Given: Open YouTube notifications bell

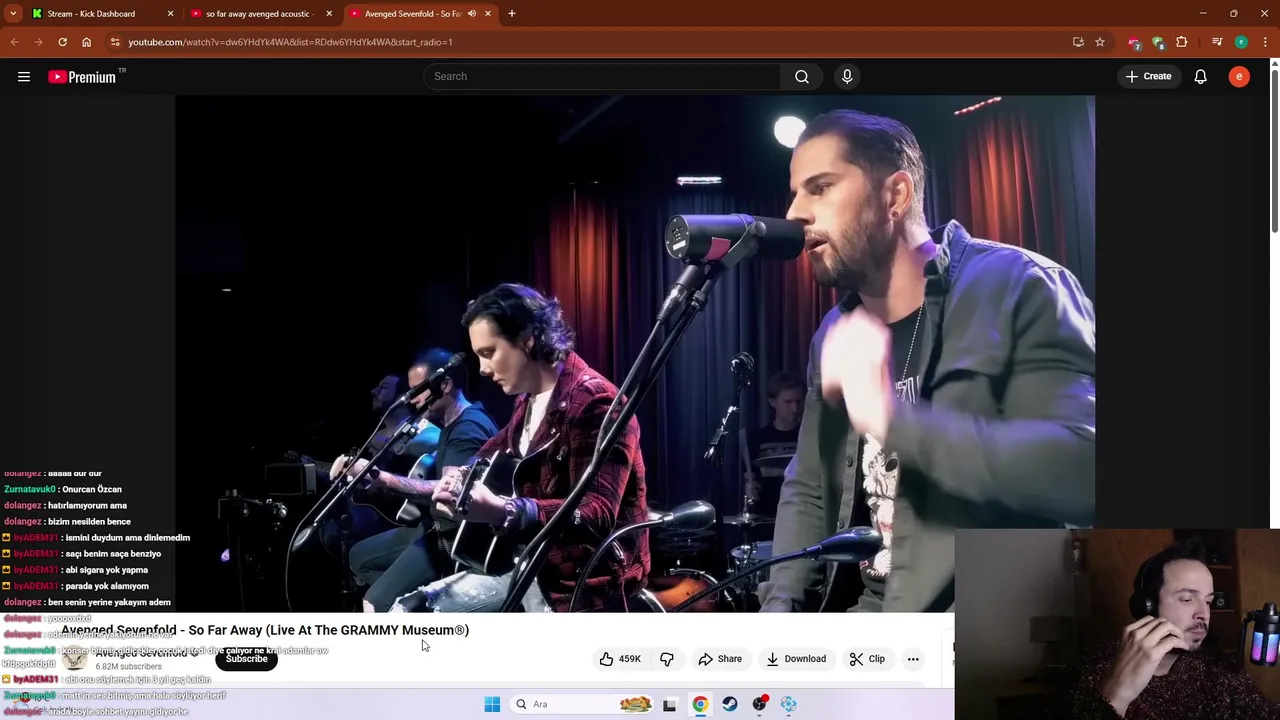Looking at the screenshot, I should pos(1201,76).
